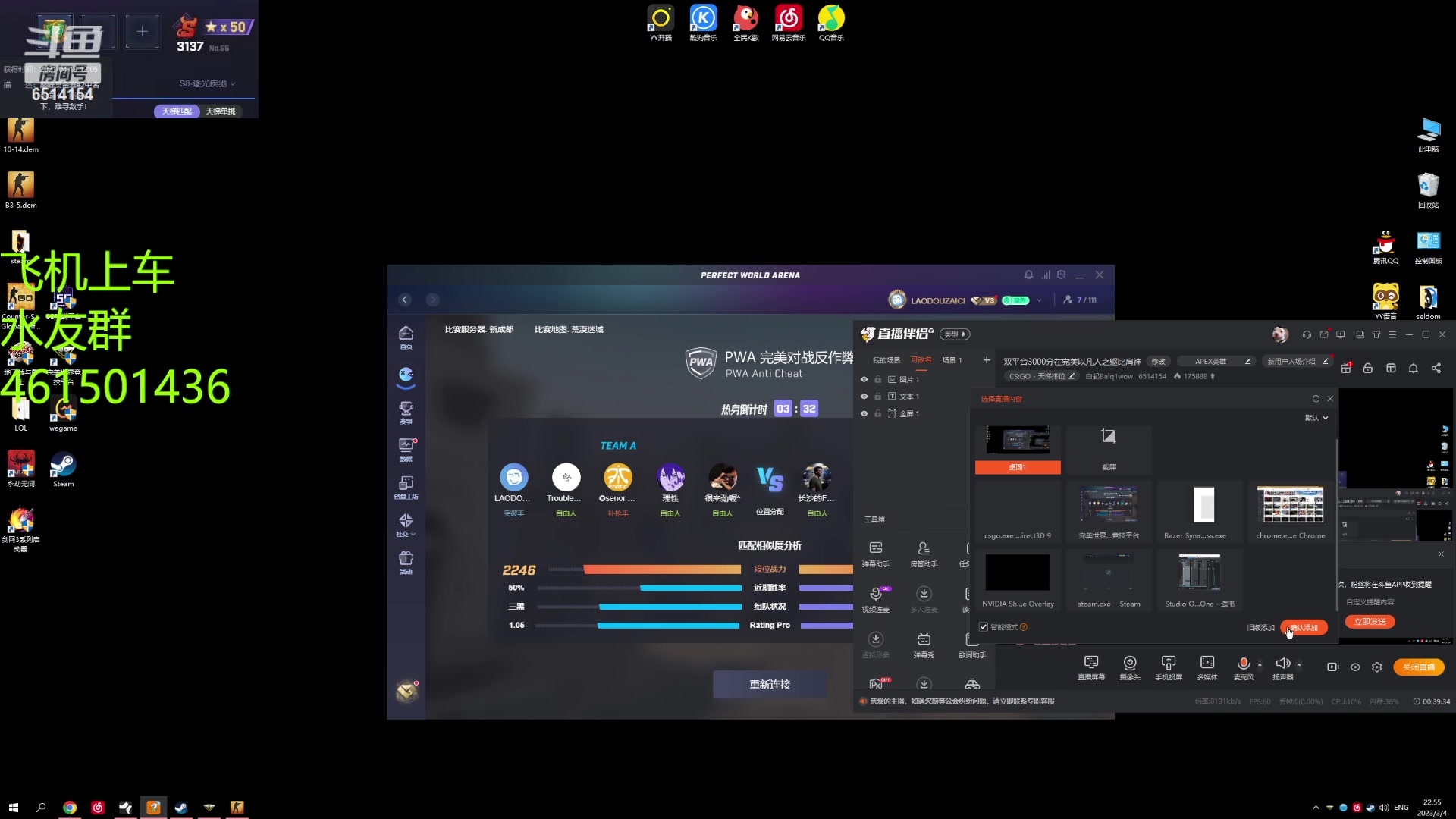Toggle lock of 全屏 1 layer
The image size is (1456, 819).
pyautogui.click(x=877, y=413)
